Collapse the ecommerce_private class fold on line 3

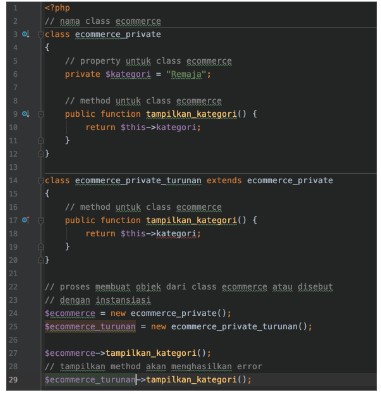(x=40, y=34)
